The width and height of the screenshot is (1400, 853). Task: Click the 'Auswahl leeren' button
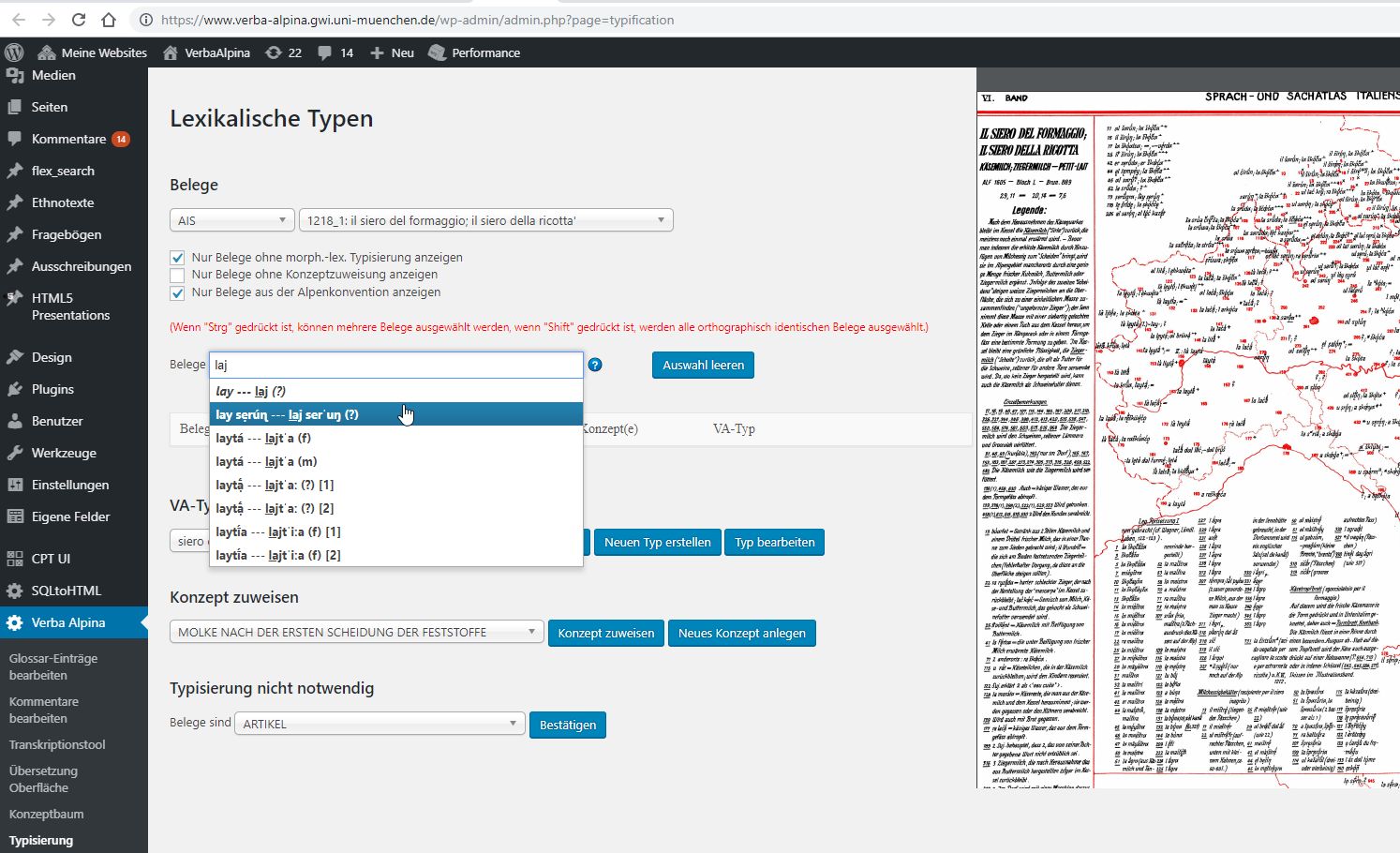pyautogui.click(x=703, y=365)
